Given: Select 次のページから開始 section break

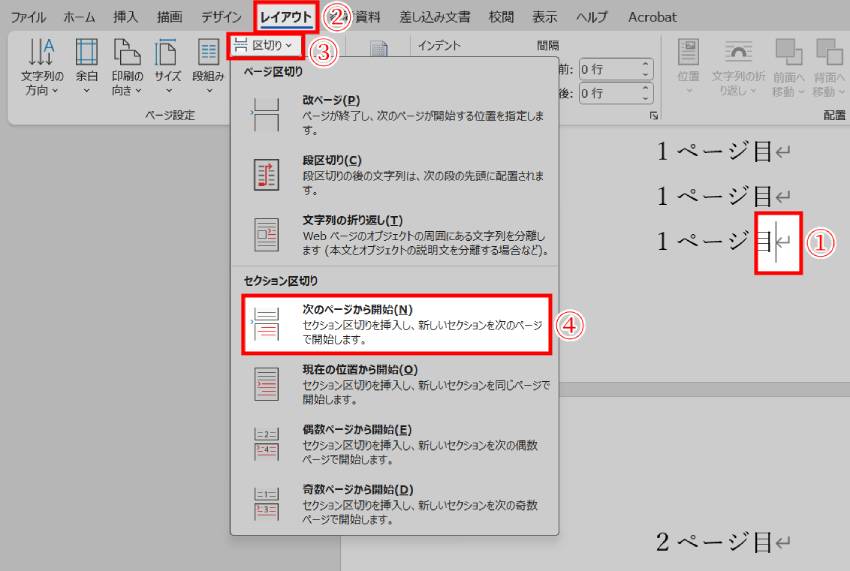Looking at the screenshot, I should 396,324.
